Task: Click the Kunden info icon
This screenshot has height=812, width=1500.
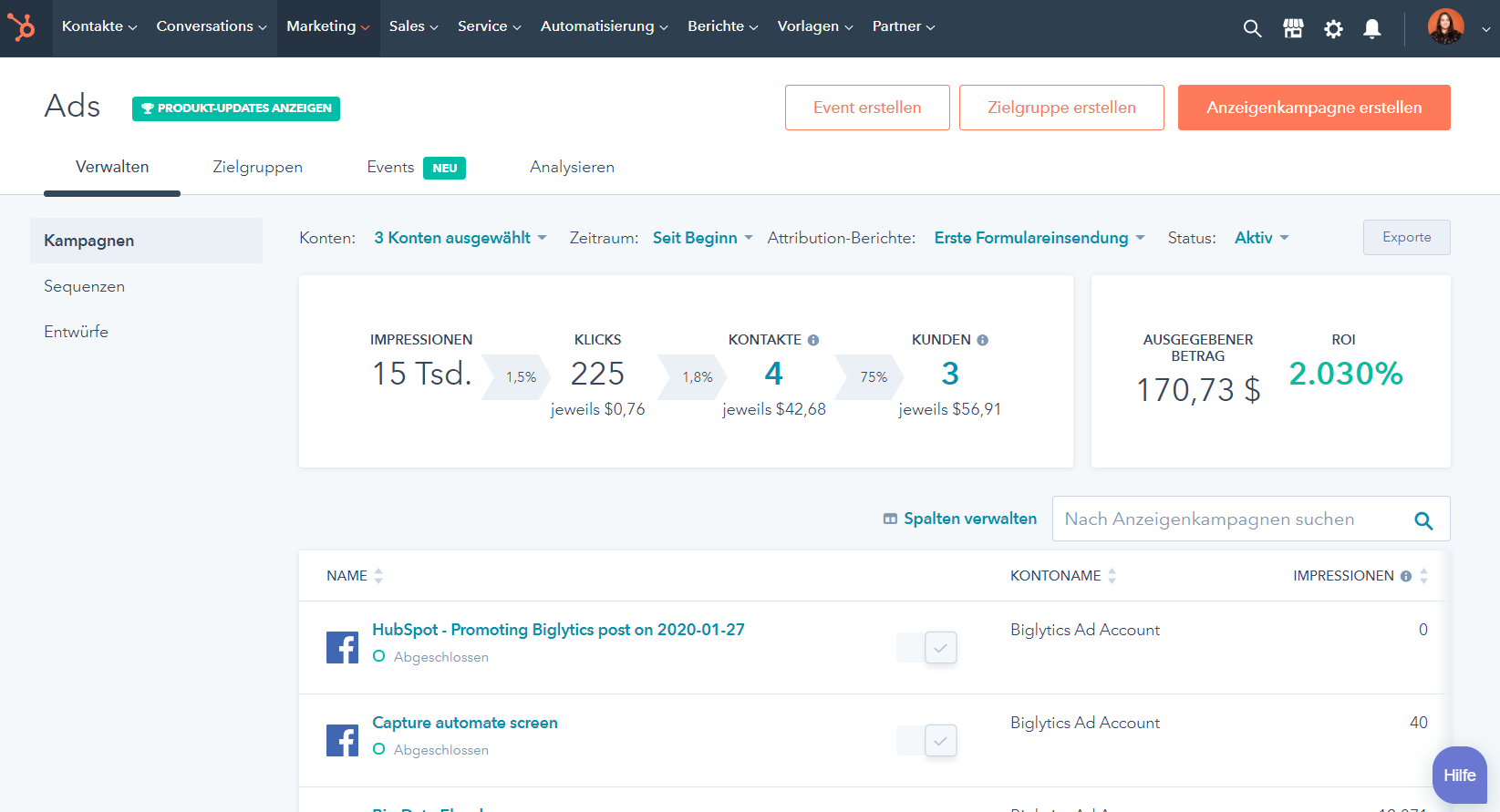Action: 982,340
